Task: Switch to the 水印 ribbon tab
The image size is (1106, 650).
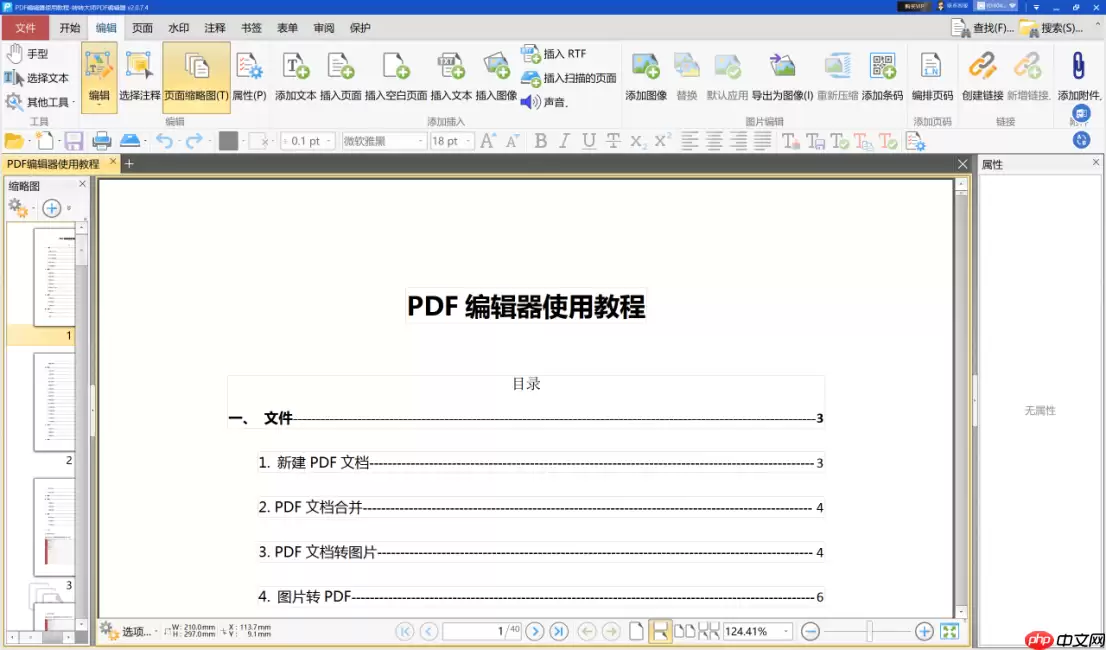Action: pyautogui.click(x=178, y=28)
